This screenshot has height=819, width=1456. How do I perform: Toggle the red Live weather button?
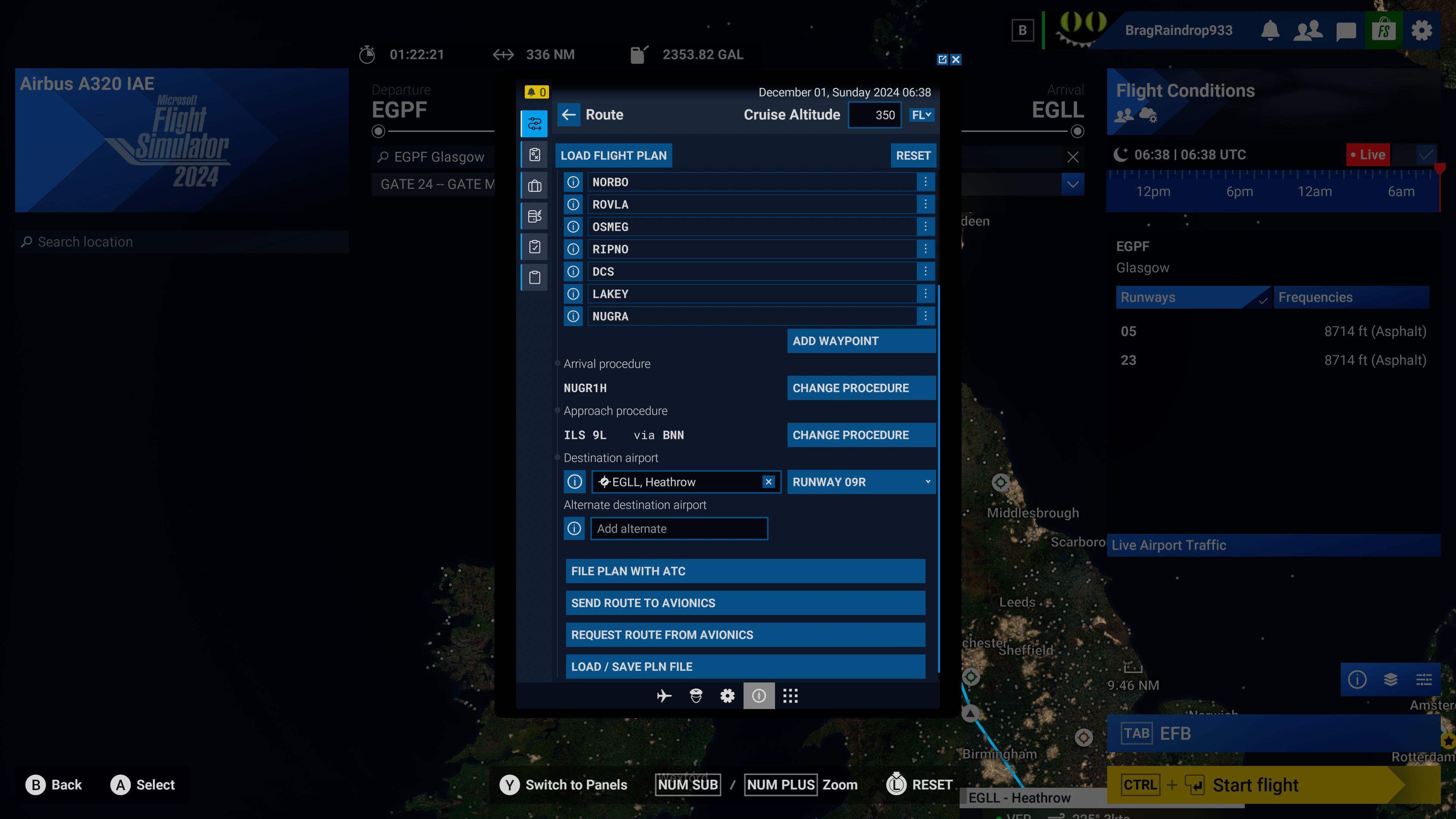tap(1368, 154)
